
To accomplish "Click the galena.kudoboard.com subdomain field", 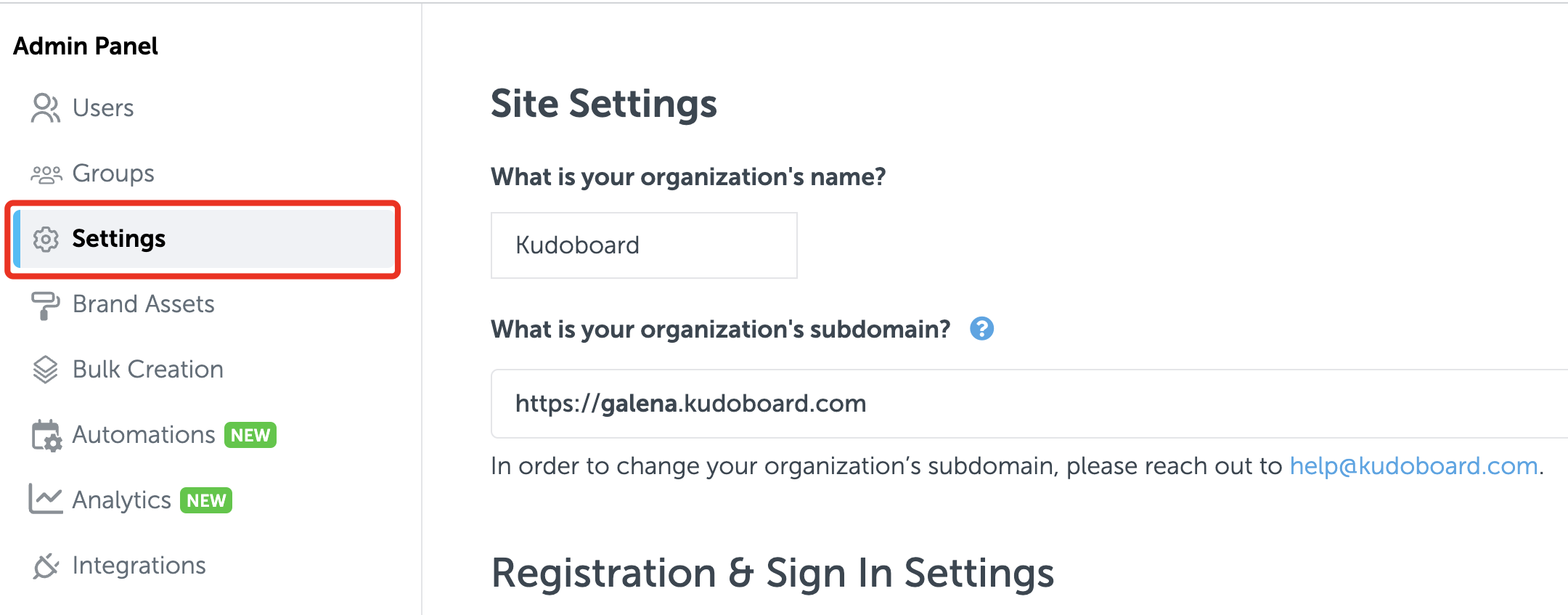I will tap(1016, 404).
